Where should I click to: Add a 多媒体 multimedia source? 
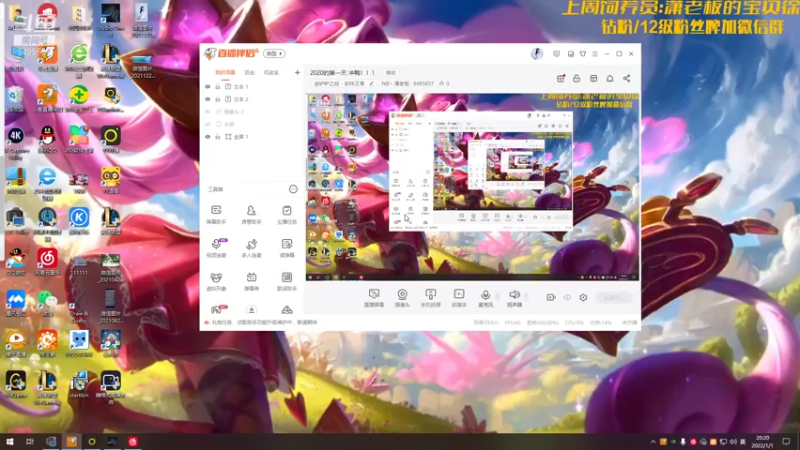coord(459,297)
